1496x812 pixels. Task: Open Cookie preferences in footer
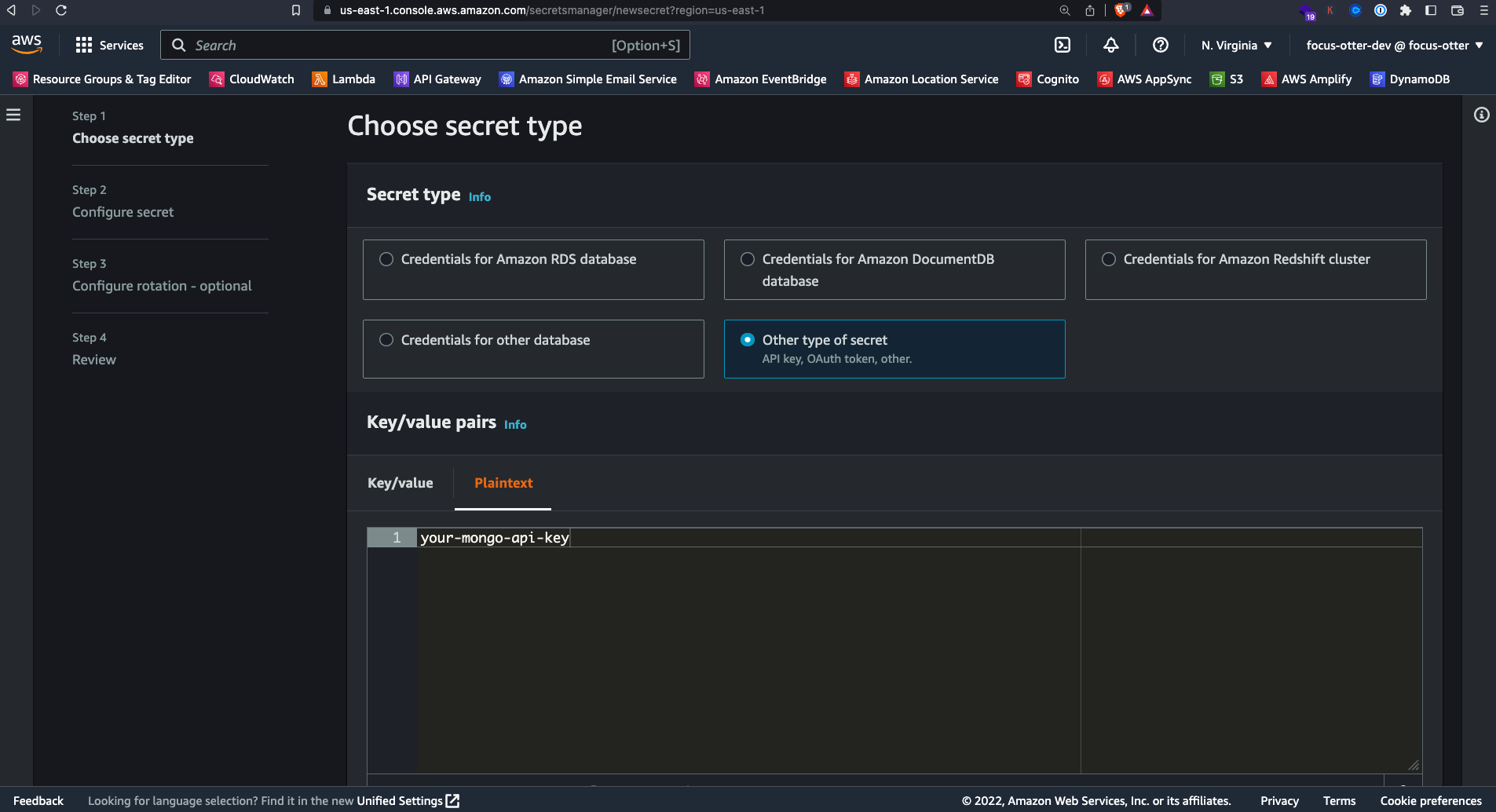coord(1431,801)
